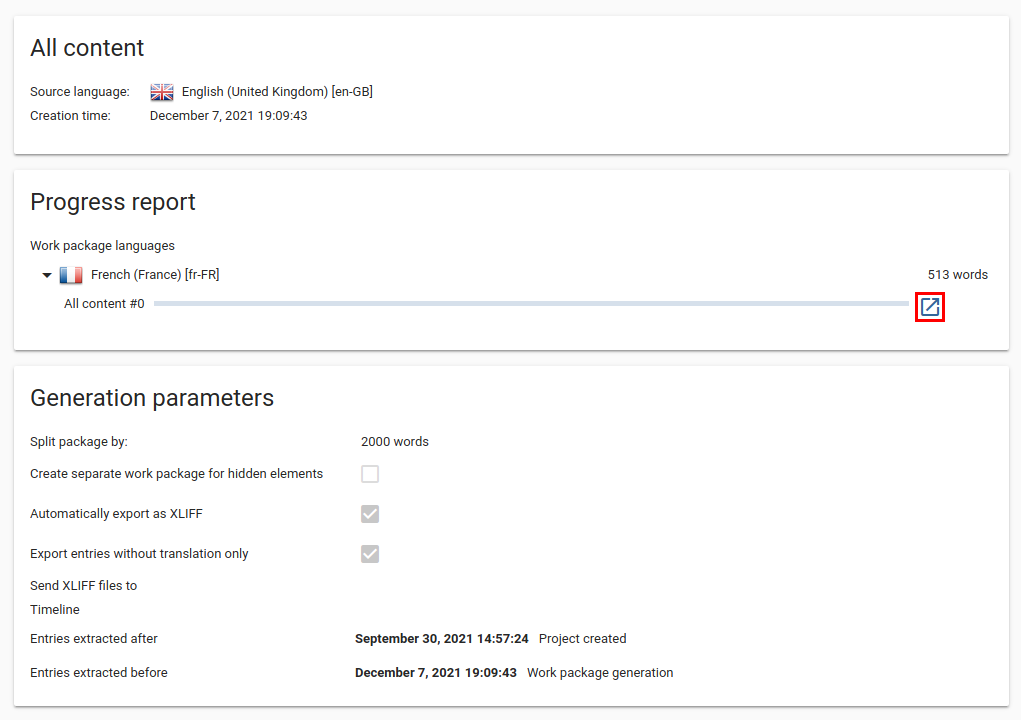
Task: Disable Automatically export as XLIFF
Action: point(370,513)
